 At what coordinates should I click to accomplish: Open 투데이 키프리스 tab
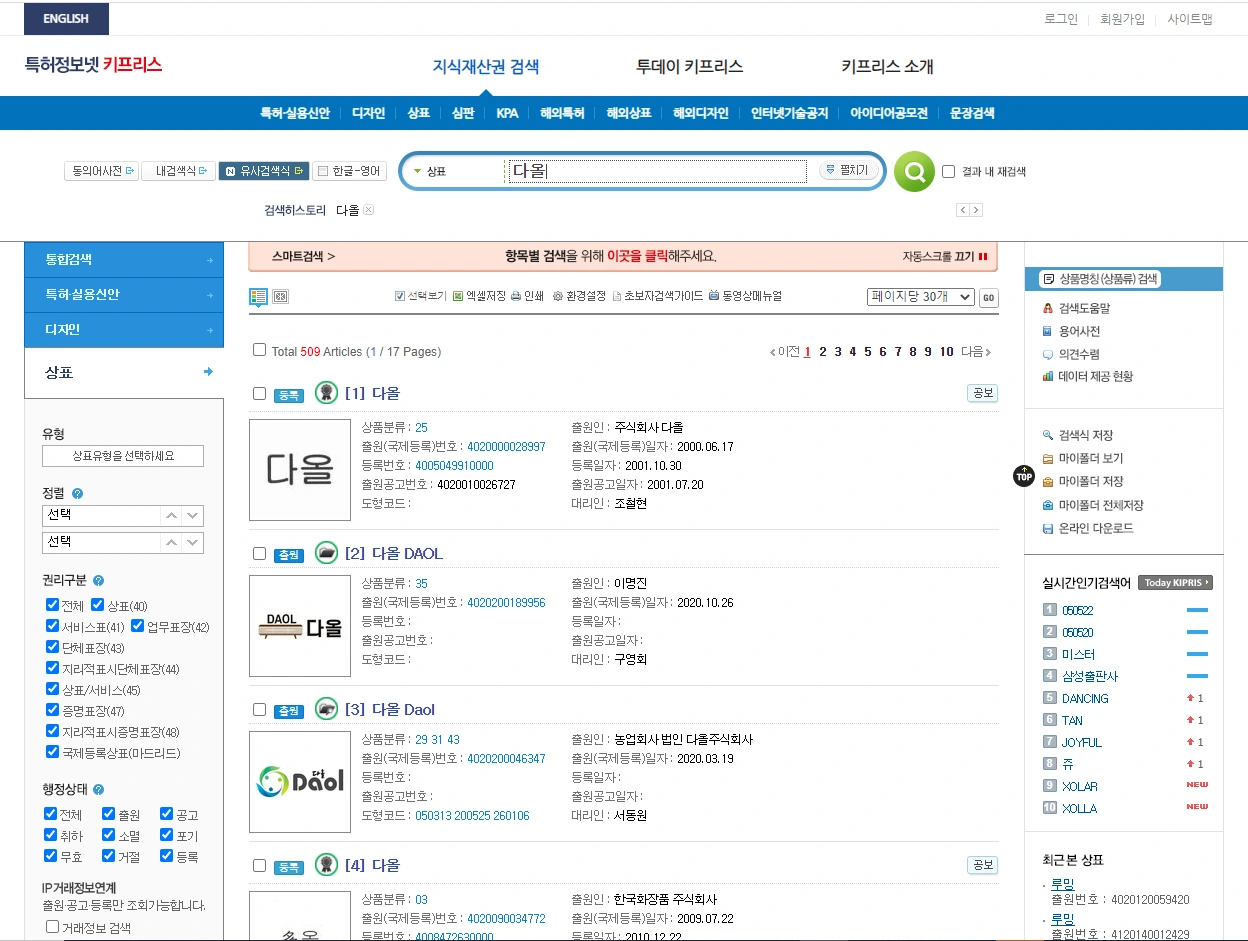689,67
